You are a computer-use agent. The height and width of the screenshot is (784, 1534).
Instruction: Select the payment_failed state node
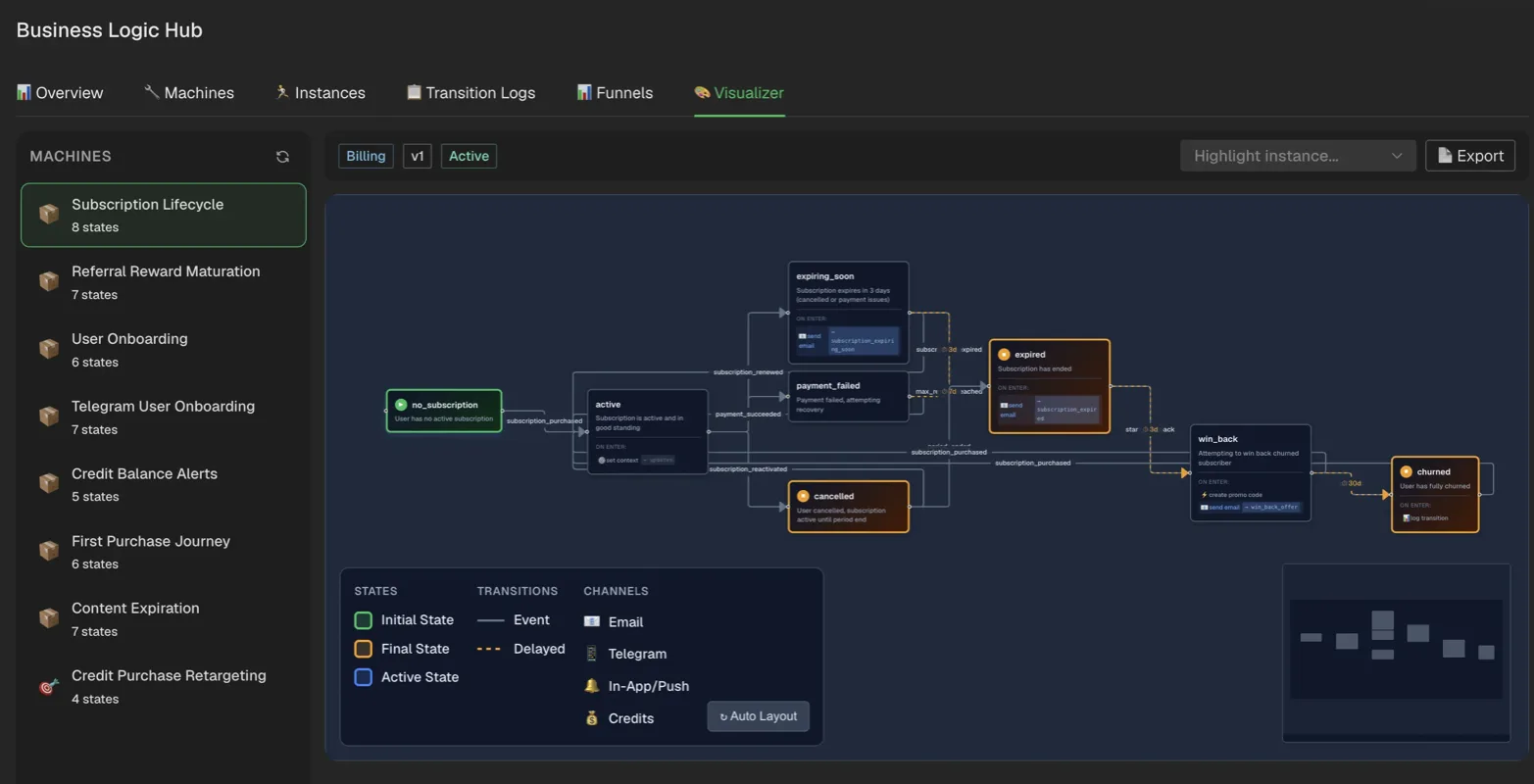pyautogui.click(x=848, y=397)
